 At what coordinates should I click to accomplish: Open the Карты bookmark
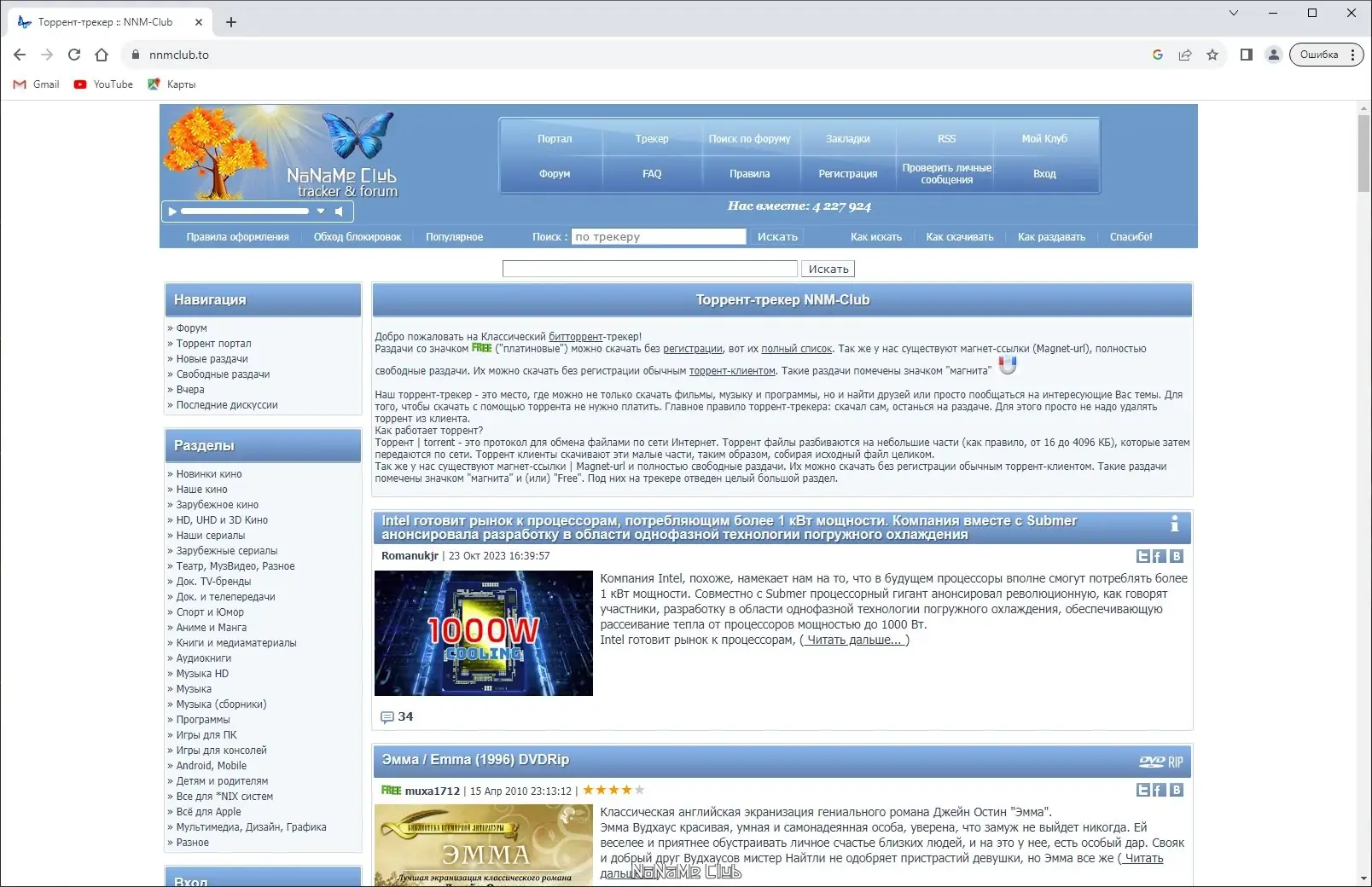[x=171, y=84]
